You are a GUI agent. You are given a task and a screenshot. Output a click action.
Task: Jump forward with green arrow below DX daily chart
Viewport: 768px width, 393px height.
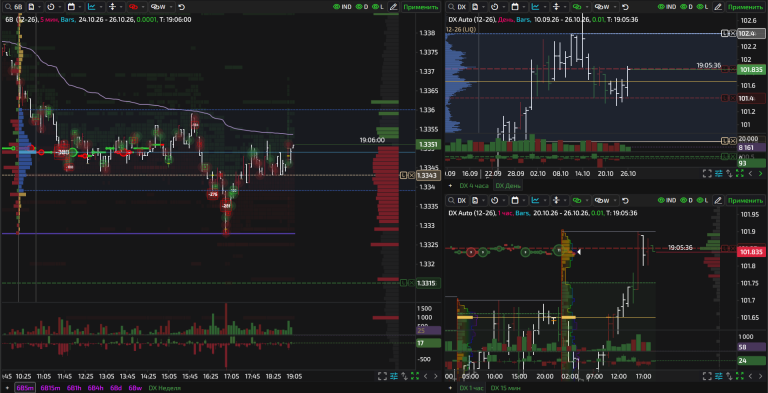(760, 173)
